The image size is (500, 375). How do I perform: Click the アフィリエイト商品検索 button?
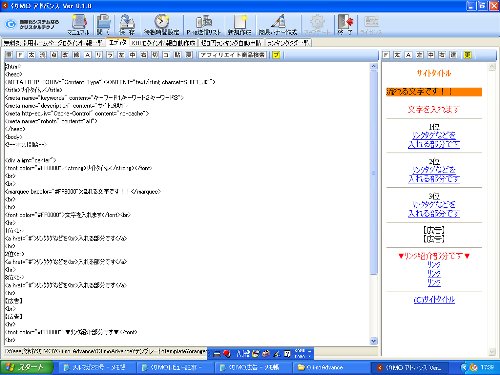[x=233, y=55]
